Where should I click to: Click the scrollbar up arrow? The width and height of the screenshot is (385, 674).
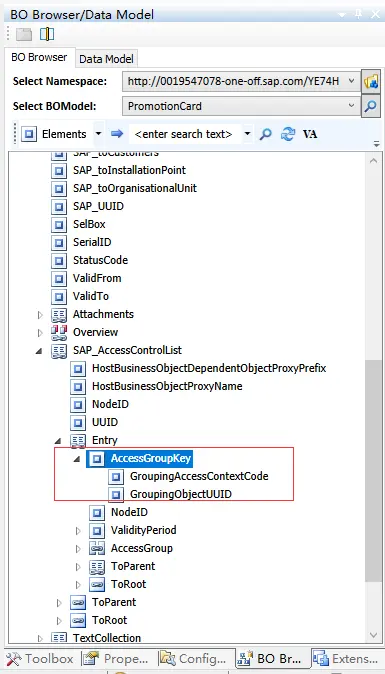coord(373,161)
